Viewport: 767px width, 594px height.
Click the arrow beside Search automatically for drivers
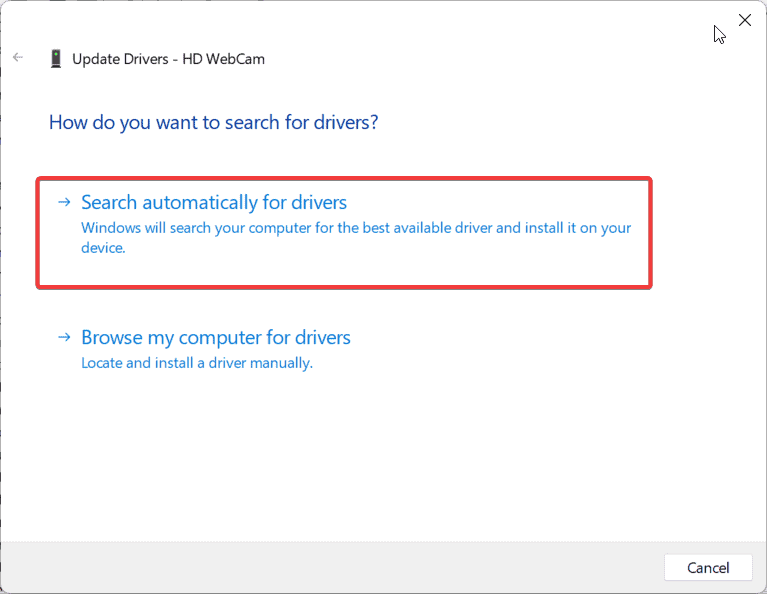pos(64,202)
